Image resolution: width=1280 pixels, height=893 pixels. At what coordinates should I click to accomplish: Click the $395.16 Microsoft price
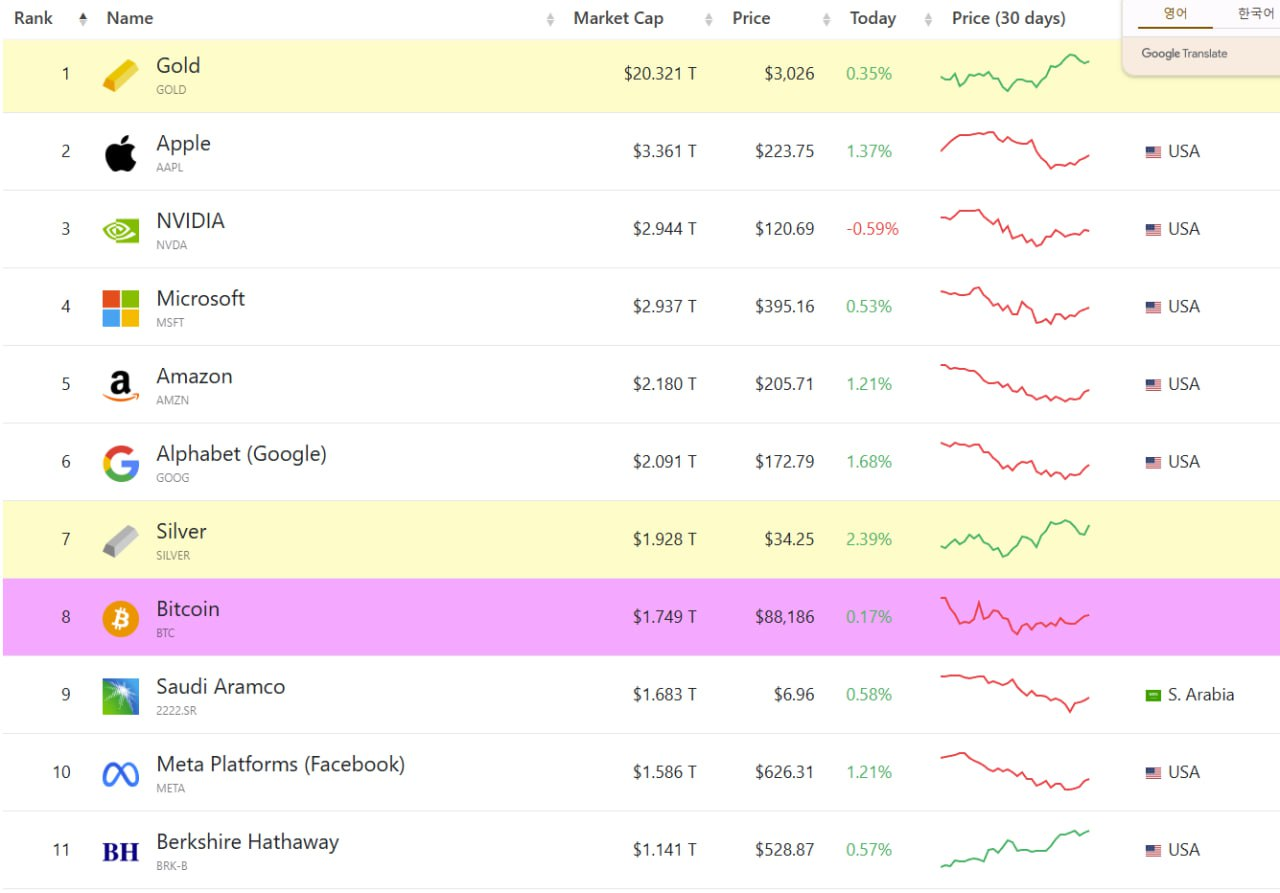pos(784,306)
